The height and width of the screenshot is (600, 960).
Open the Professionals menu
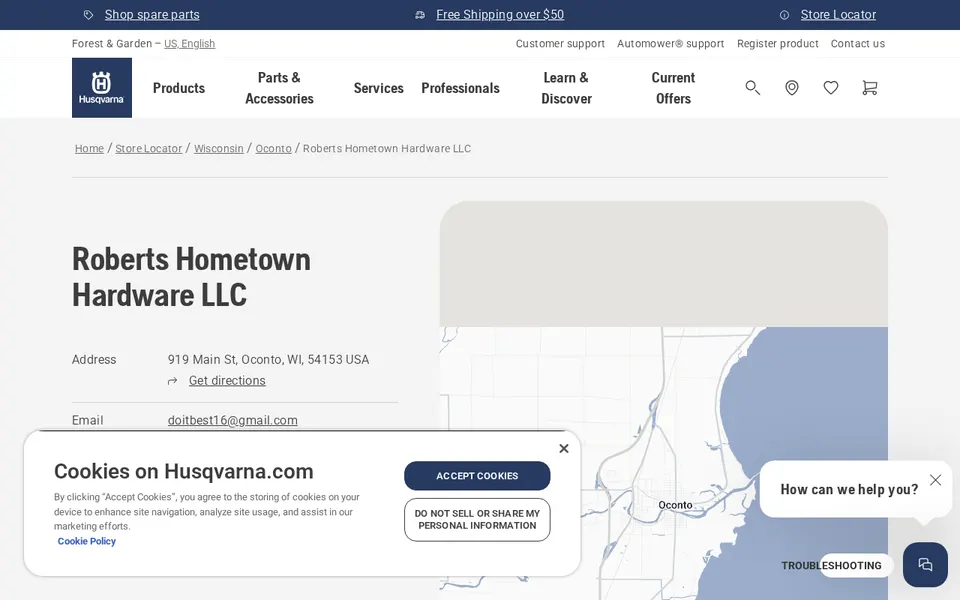point(460,88)
